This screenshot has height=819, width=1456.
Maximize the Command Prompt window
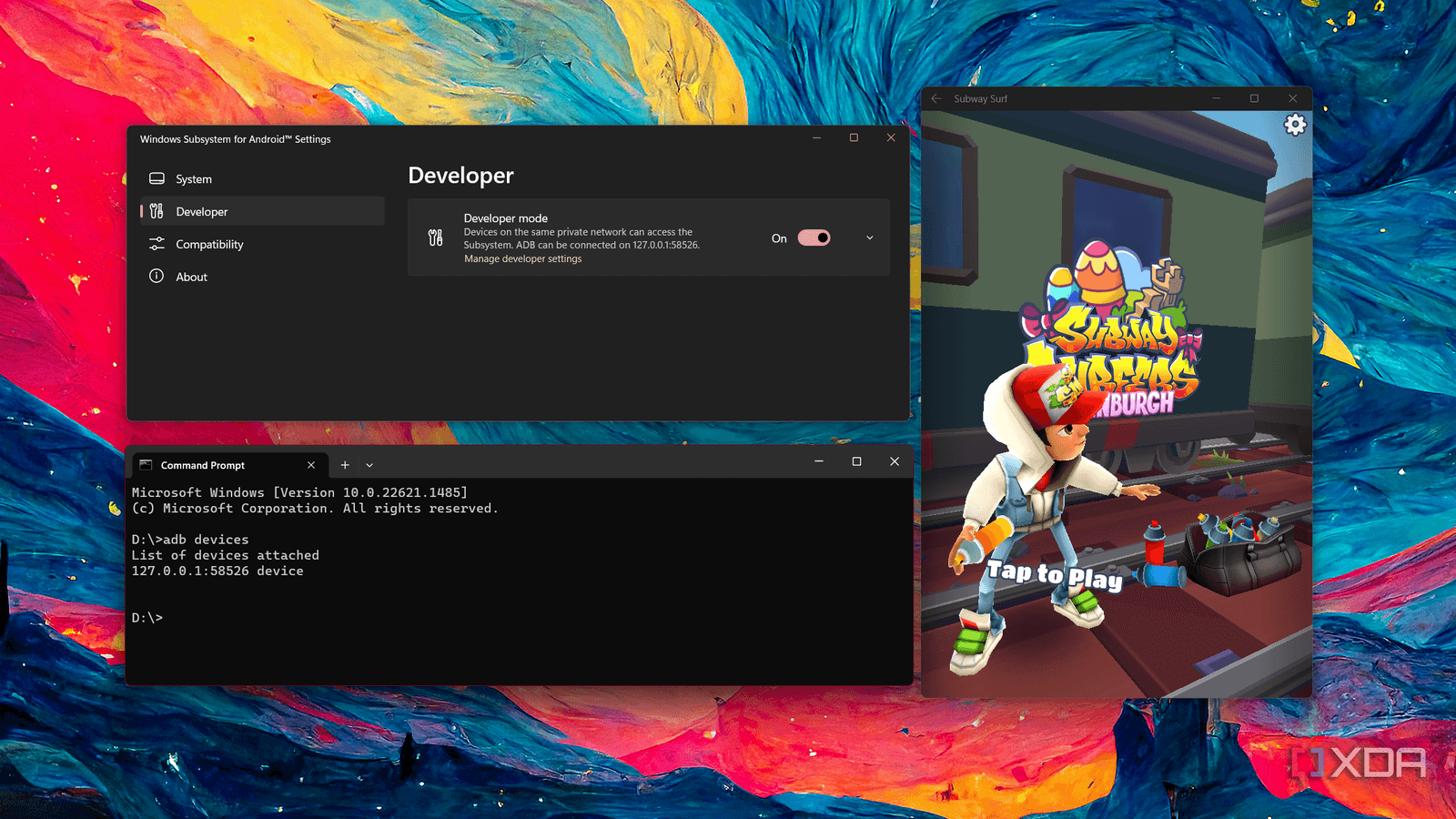tap(856, 462)
